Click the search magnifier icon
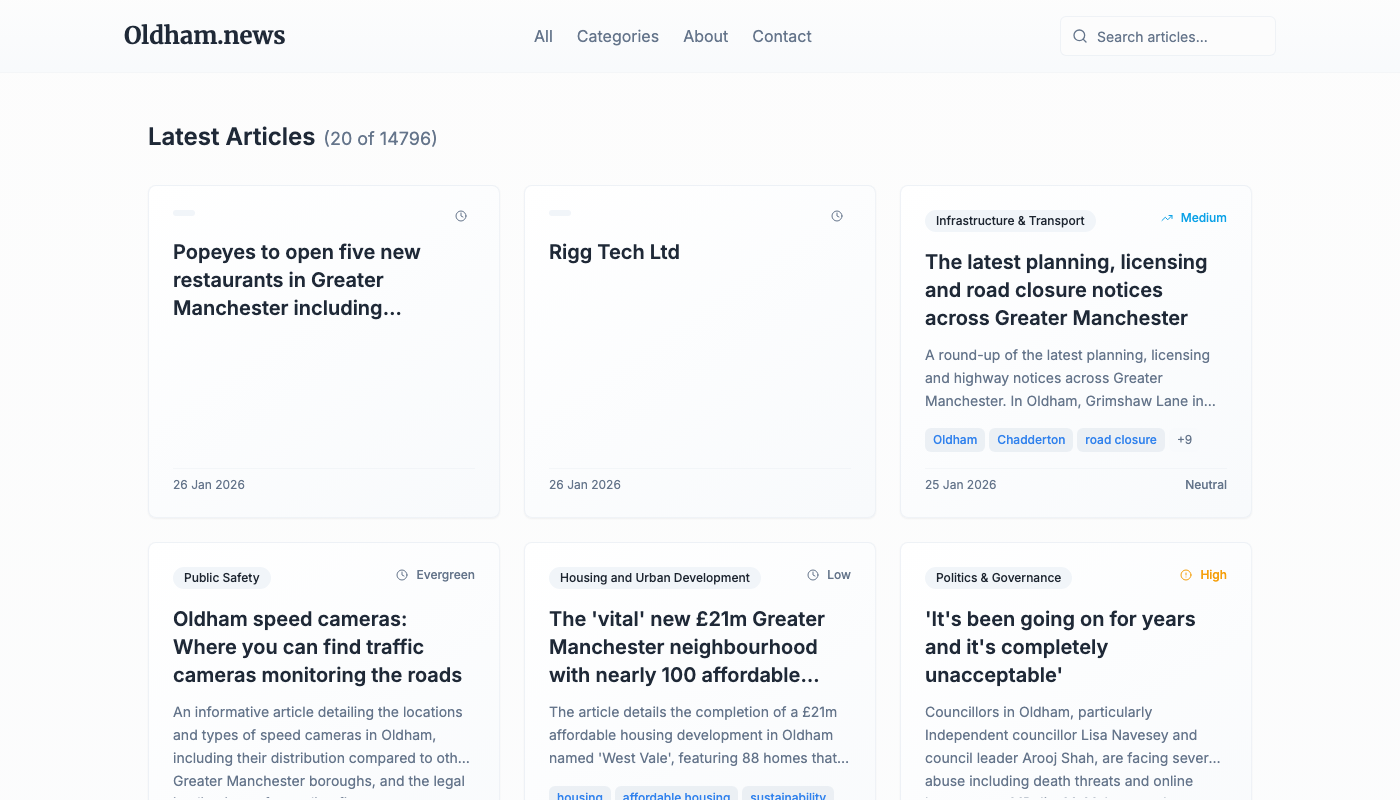The height and width of the screenshot is (800, 1400). click(x=1080, y=37)
